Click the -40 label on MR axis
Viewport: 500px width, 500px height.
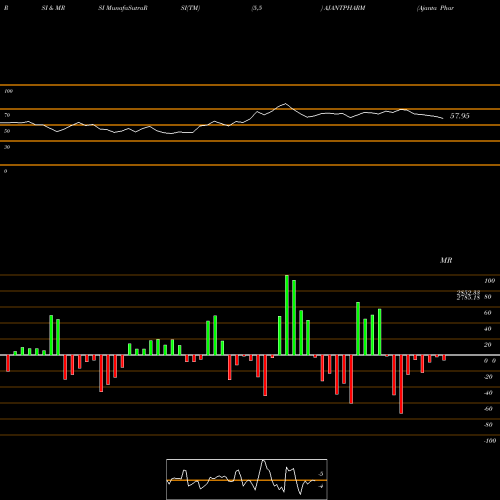pos(488,393)
